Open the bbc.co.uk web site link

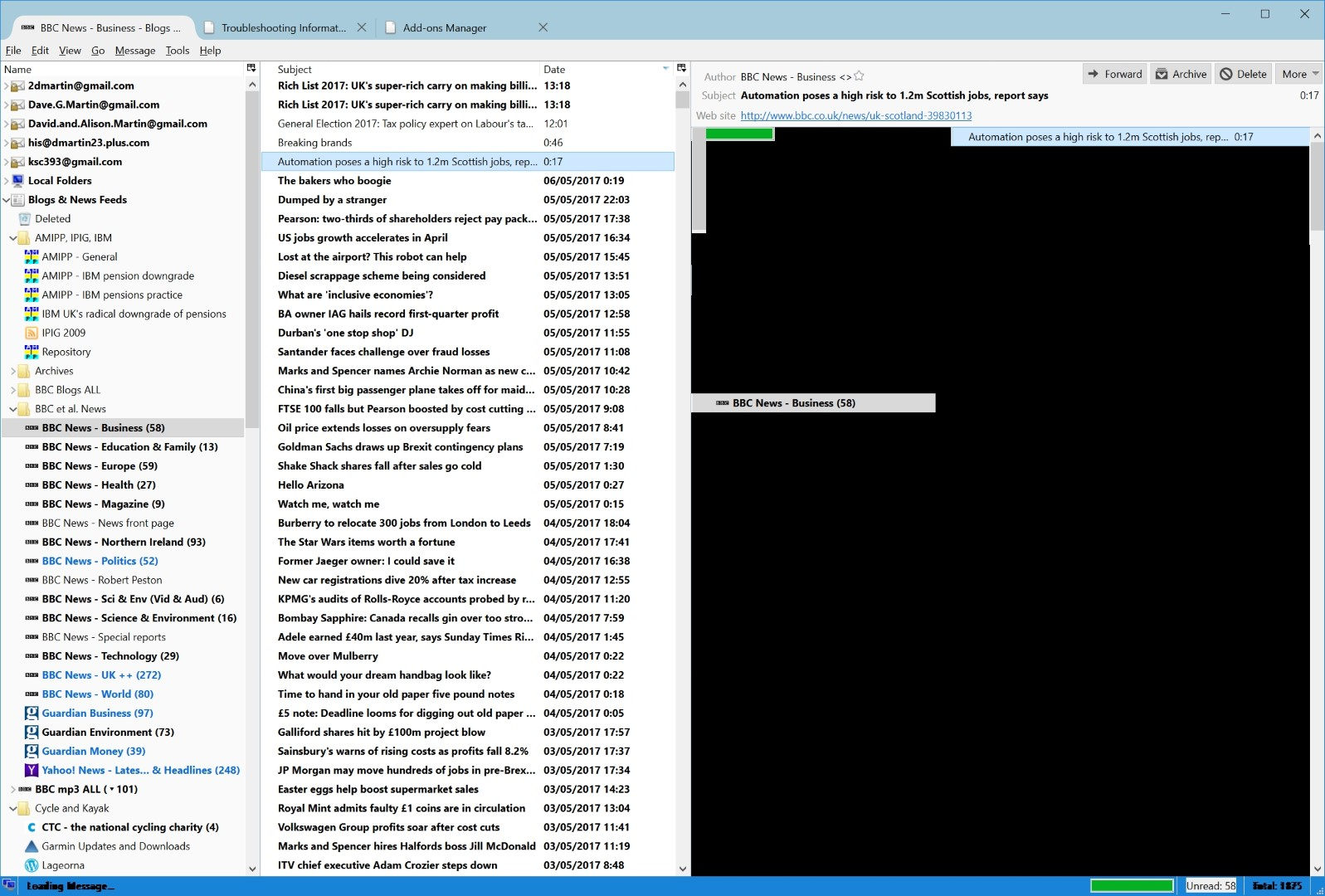[x=855, y=115]
